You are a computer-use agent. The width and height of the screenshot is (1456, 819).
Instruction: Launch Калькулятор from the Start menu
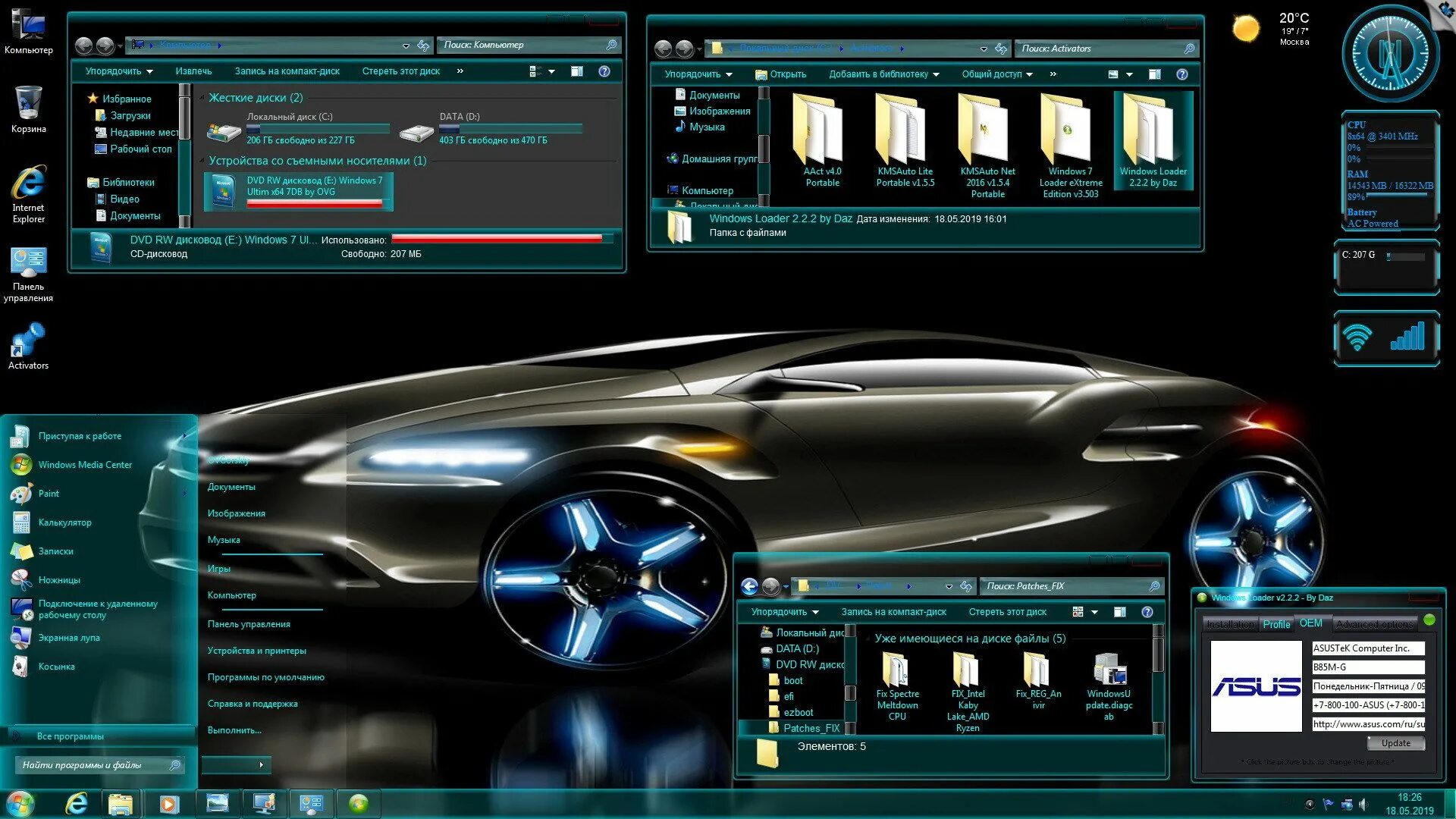65,522
